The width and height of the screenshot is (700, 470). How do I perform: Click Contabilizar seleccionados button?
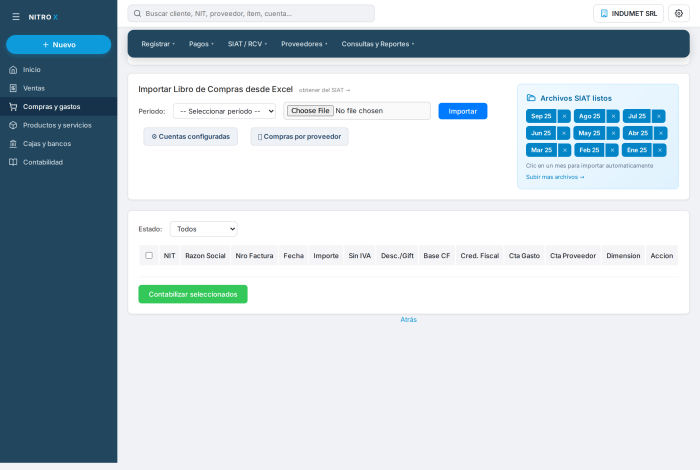193,294
